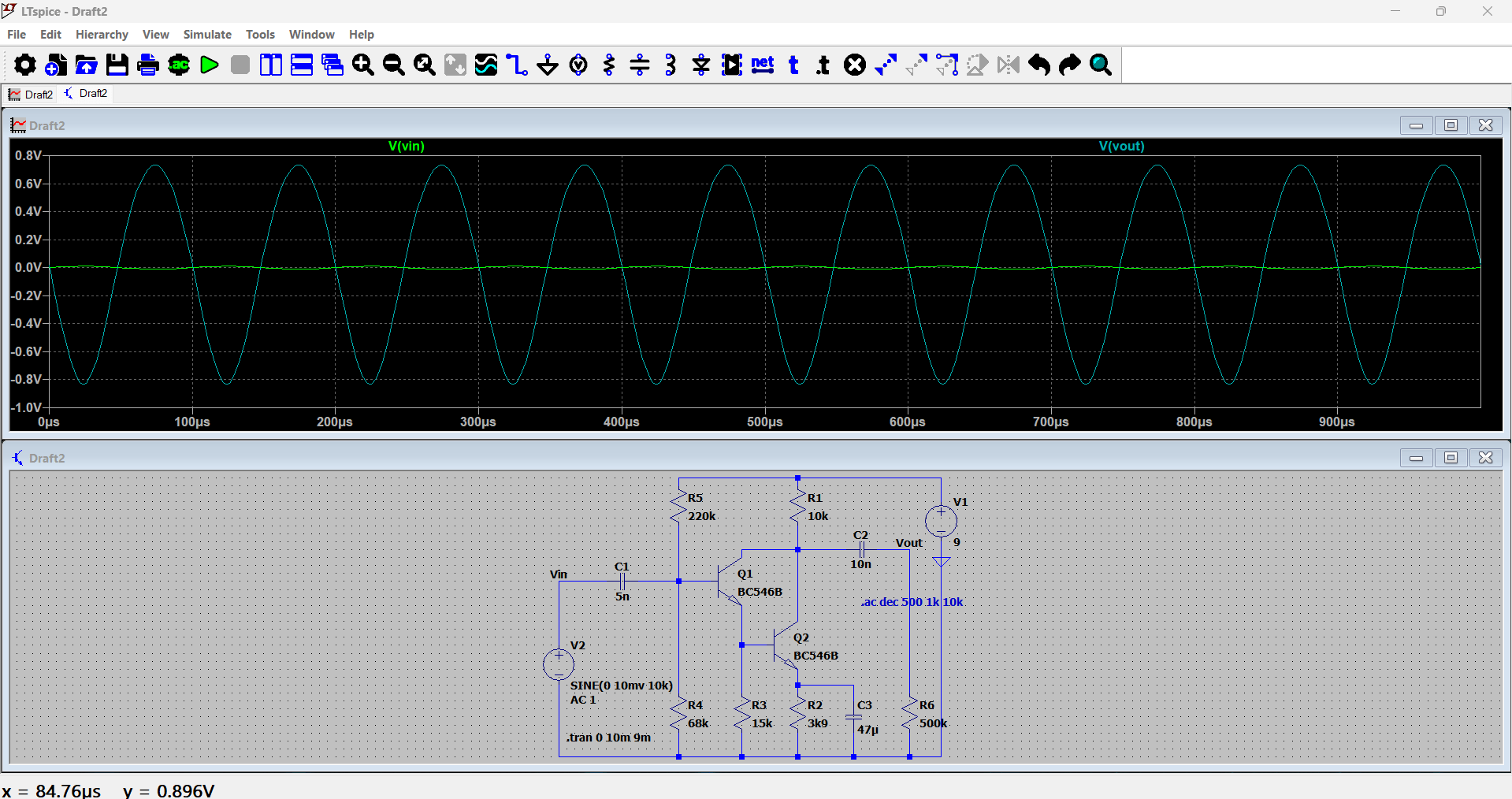Select the Draw Wire tool
1512x799 pixels.
(x=517, y=65)
